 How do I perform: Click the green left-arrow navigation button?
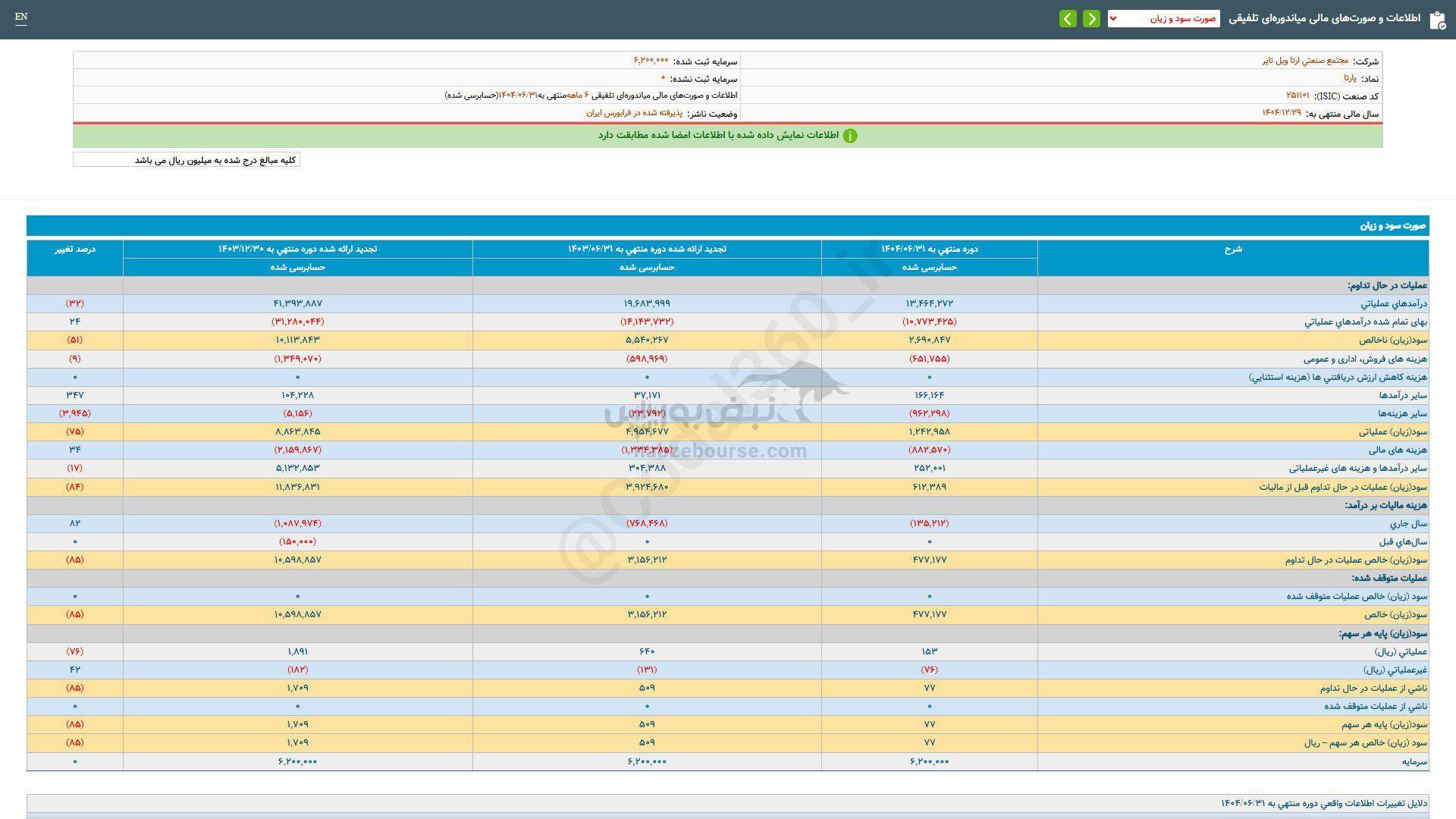coord(1068,19)
